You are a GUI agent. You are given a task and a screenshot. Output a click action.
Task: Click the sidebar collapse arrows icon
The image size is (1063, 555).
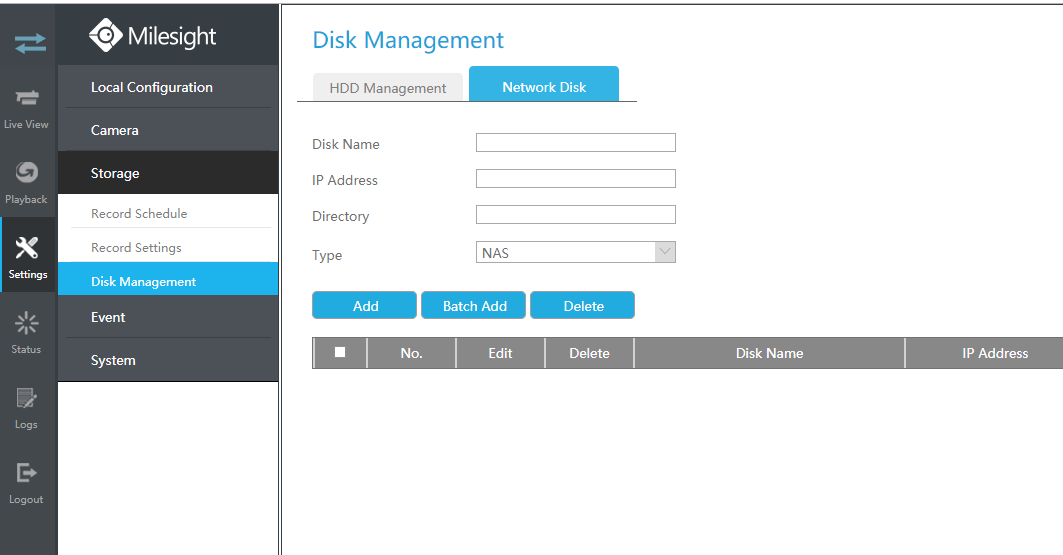click(x=29, y=43)
